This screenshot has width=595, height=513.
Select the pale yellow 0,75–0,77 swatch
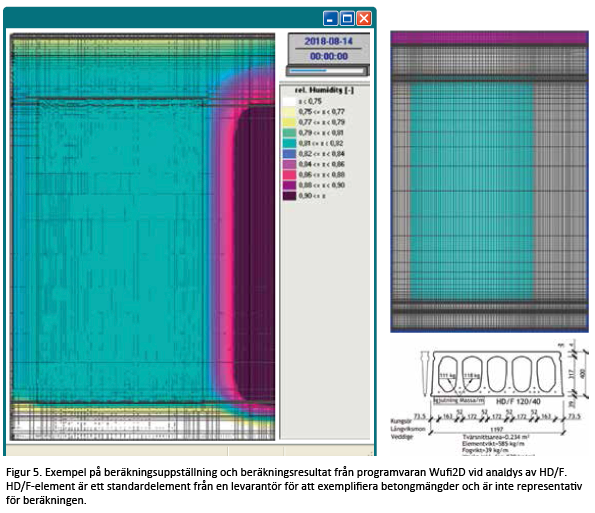[289, 112]
